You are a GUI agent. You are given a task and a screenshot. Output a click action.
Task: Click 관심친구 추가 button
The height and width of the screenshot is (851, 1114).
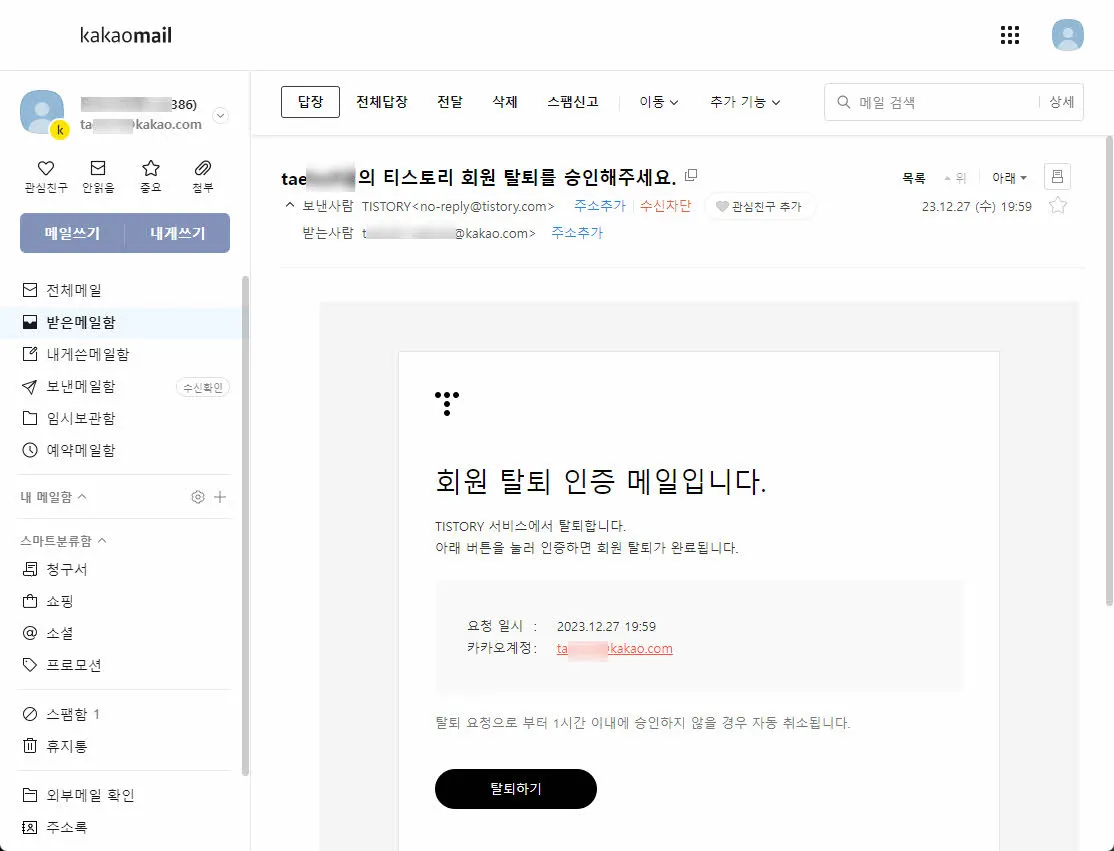tap(759, 207)
